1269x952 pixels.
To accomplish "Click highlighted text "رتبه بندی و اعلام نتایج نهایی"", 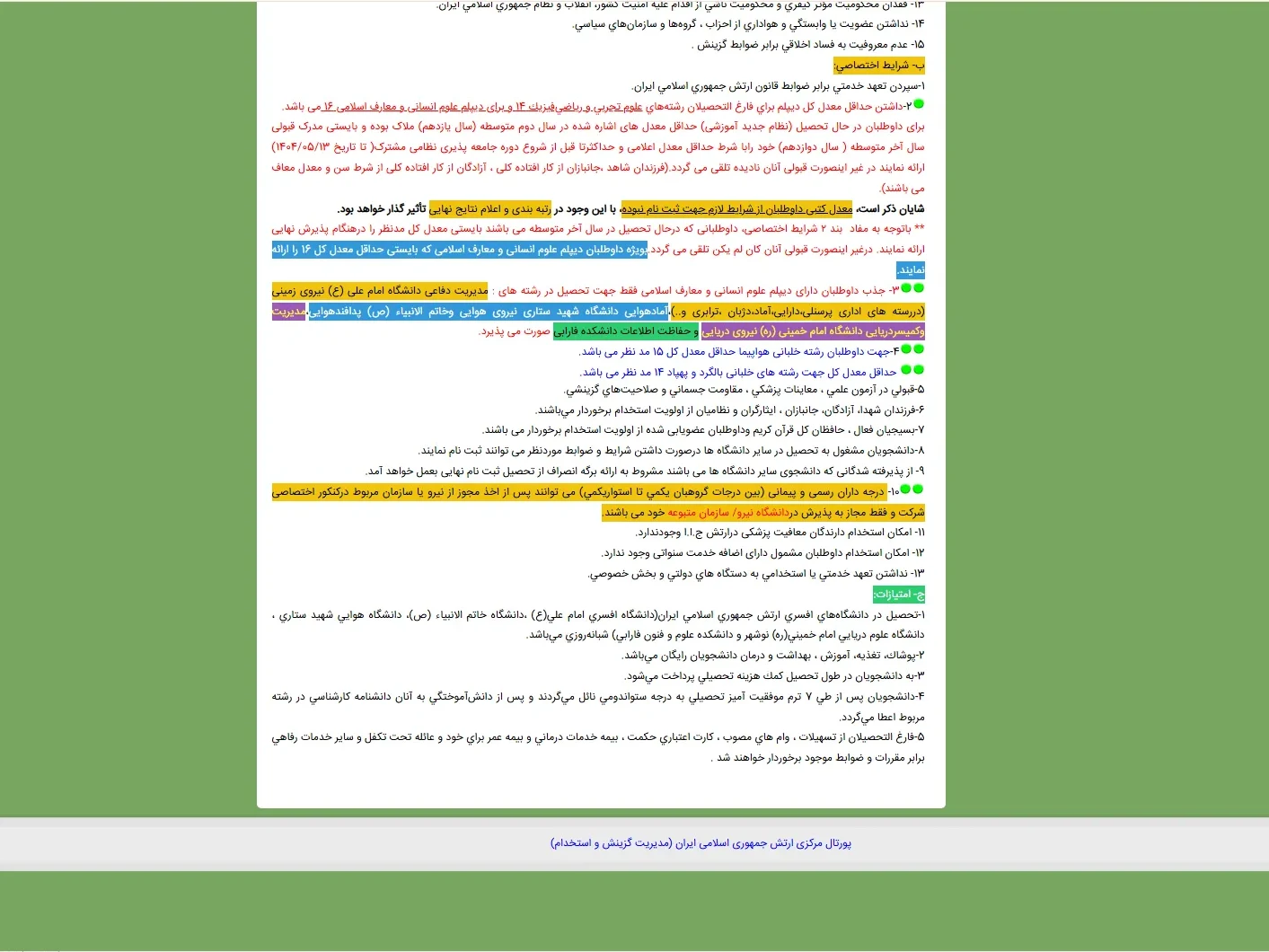I will [490, 209].
